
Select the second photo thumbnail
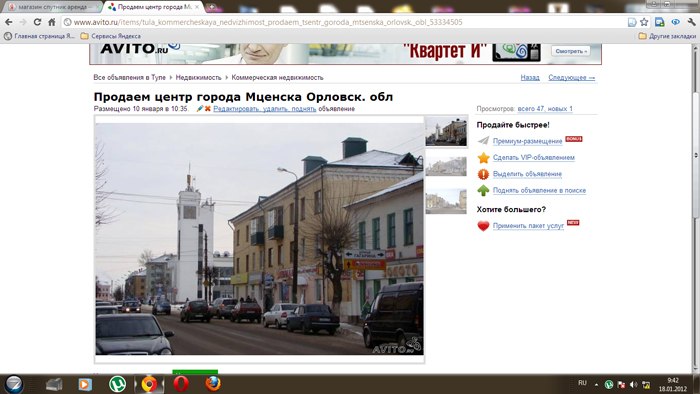(446, 166)
